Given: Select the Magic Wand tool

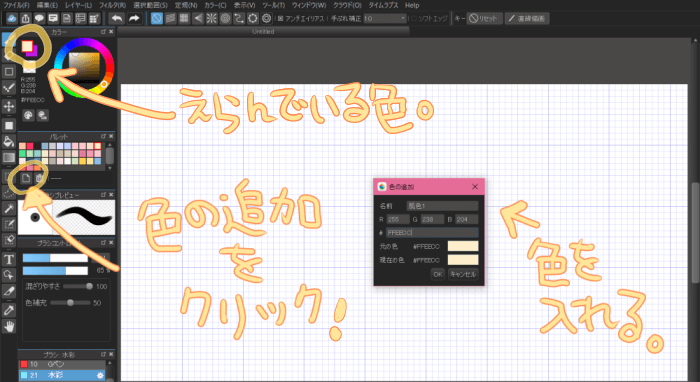Looking at the screenshot, I should [x=9, y=208].
